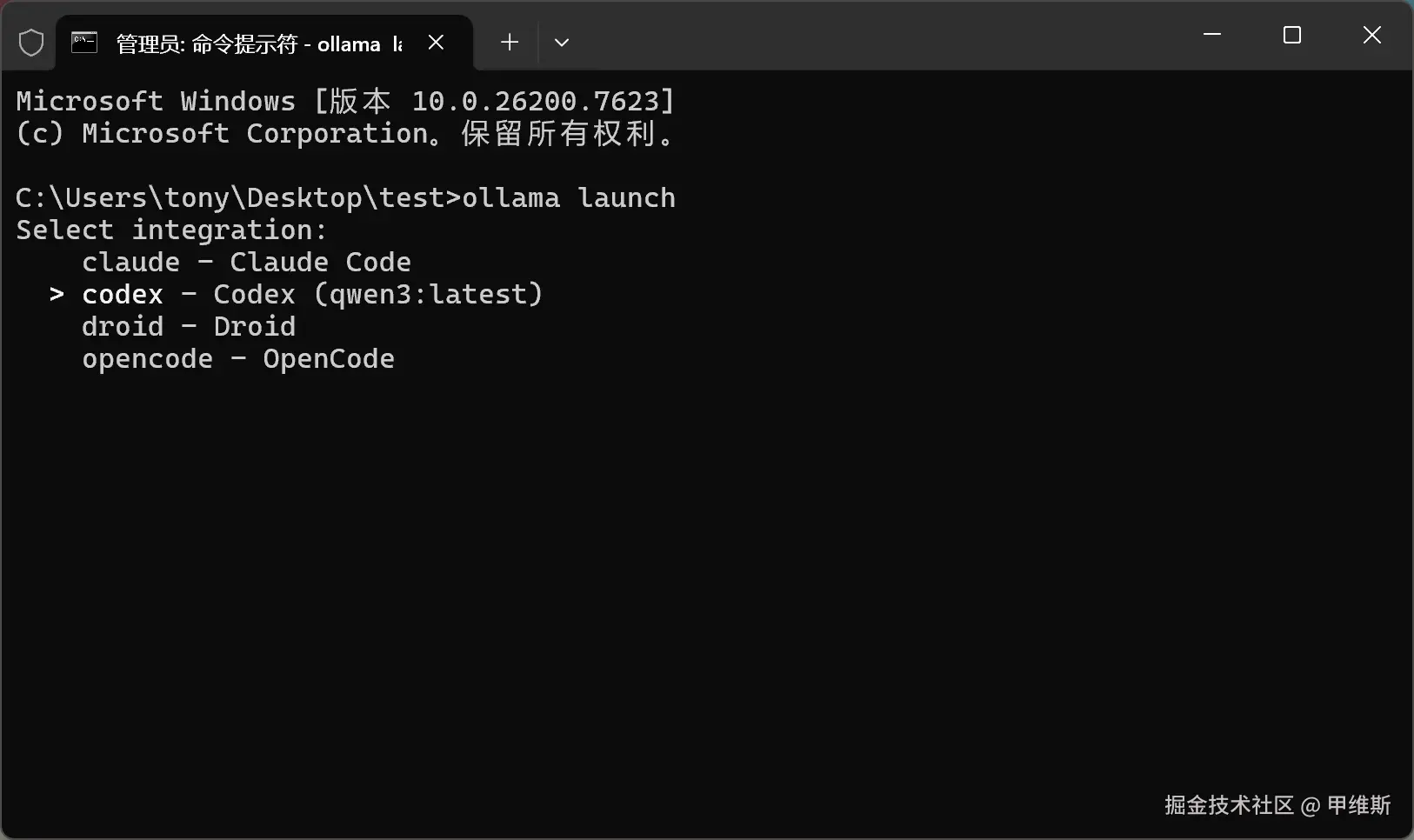Screen dimensions: 1414x840
Task: Pick the droid - Droid integration
Action: pyautogui.click(x=189, y=327)
